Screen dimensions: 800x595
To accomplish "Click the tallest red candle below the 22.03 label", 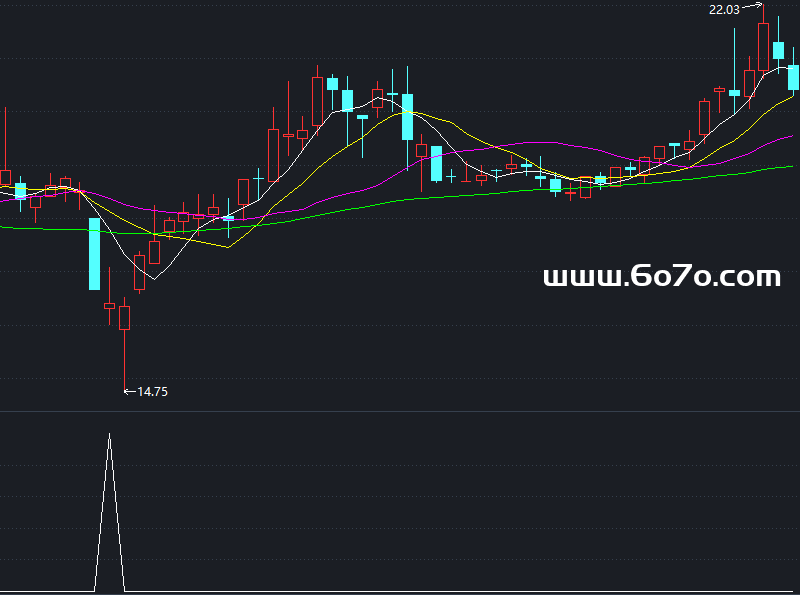I will click(x=763, y=46).
